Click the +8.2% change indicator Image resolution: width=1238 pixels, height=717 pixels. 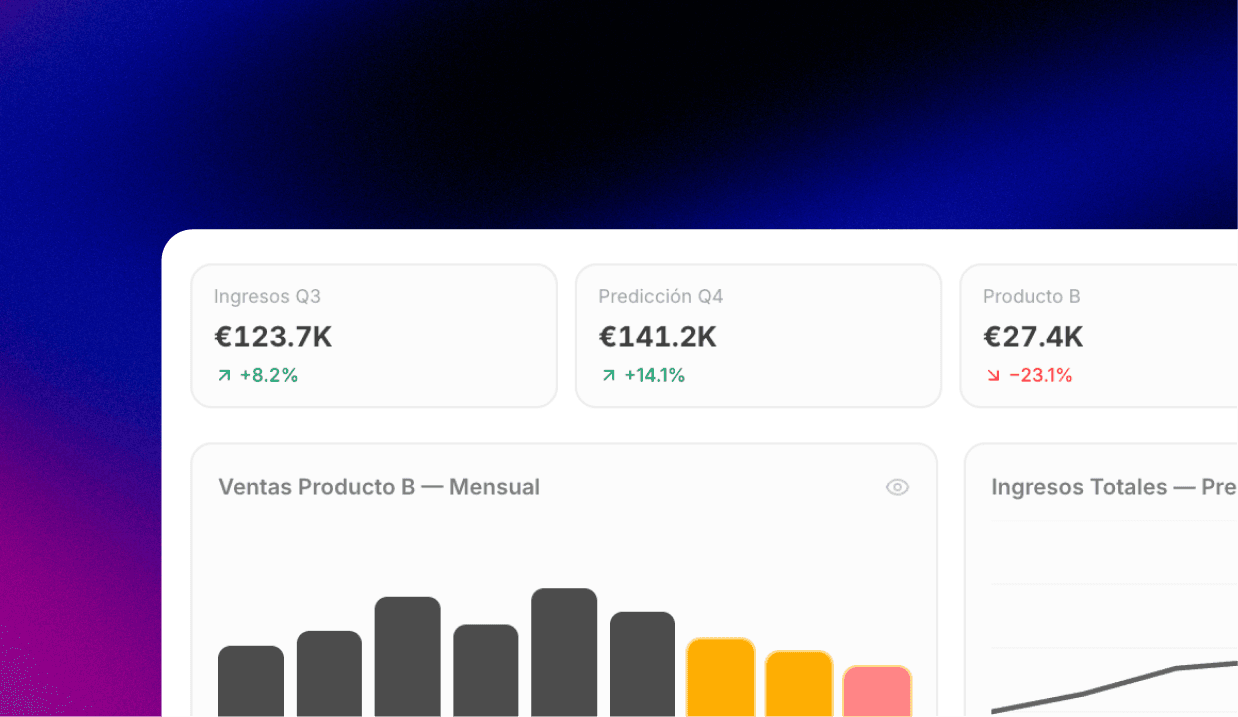click(269, 376)
